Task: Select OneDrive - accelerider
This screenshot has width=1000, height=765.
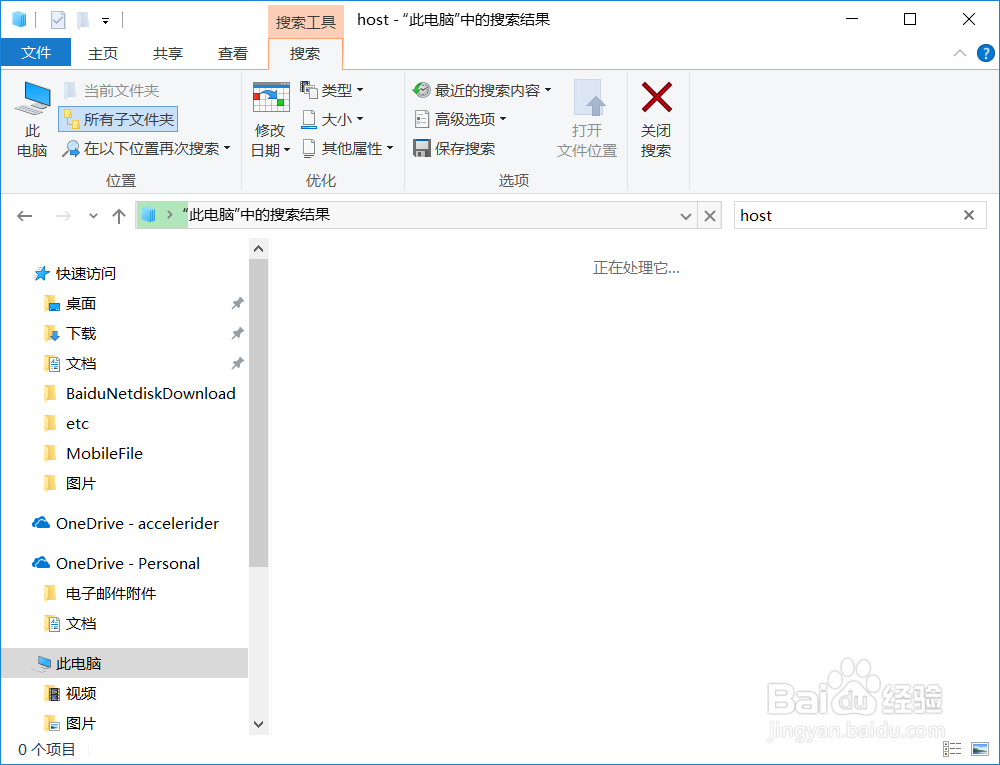Action: click(x=125, y=523)
